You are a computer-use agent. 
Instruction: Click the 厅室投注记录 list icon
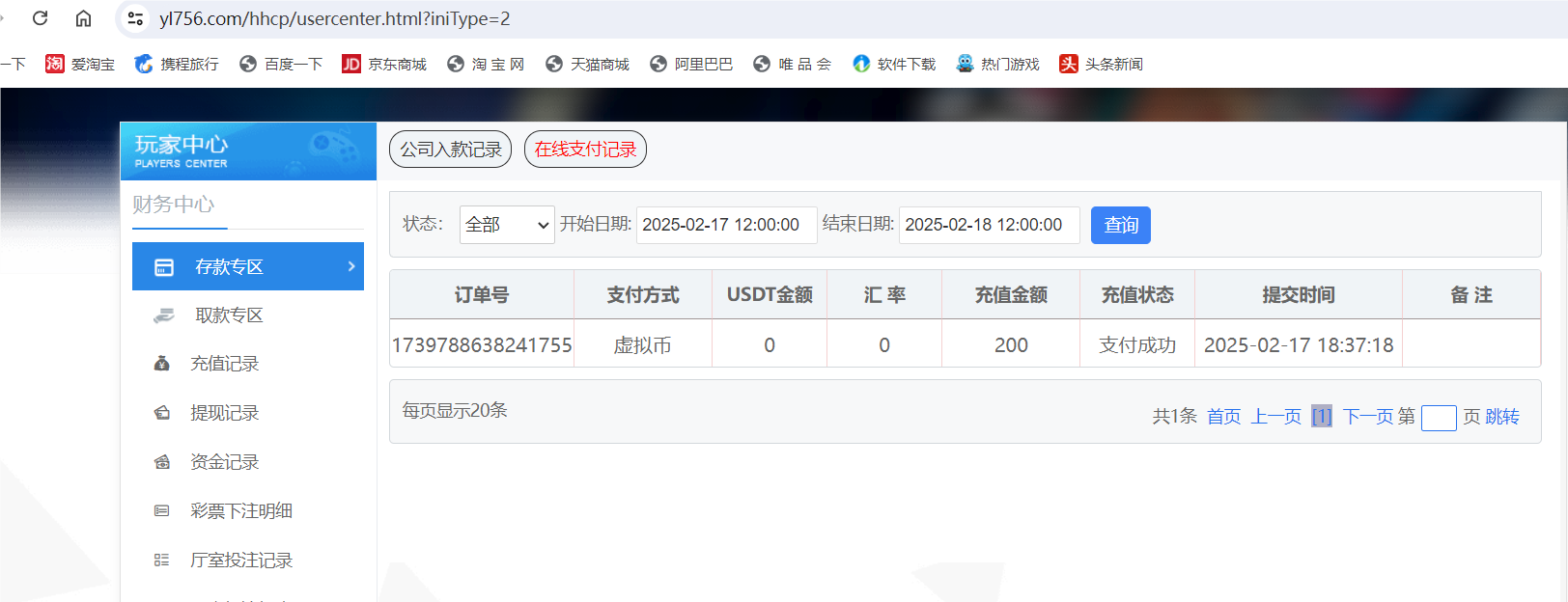[162, 561]
